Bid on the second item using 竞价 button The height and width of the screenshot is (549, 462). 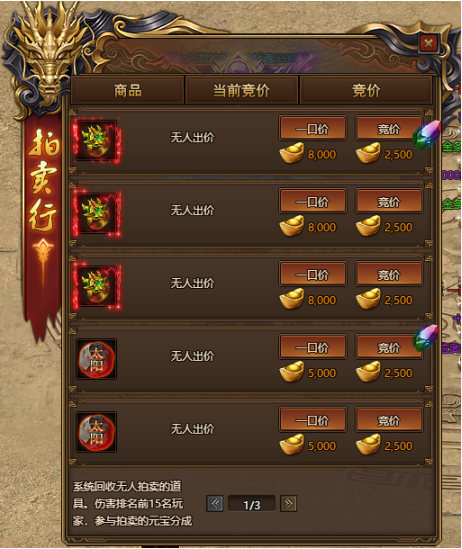click(x=389, y=201)
